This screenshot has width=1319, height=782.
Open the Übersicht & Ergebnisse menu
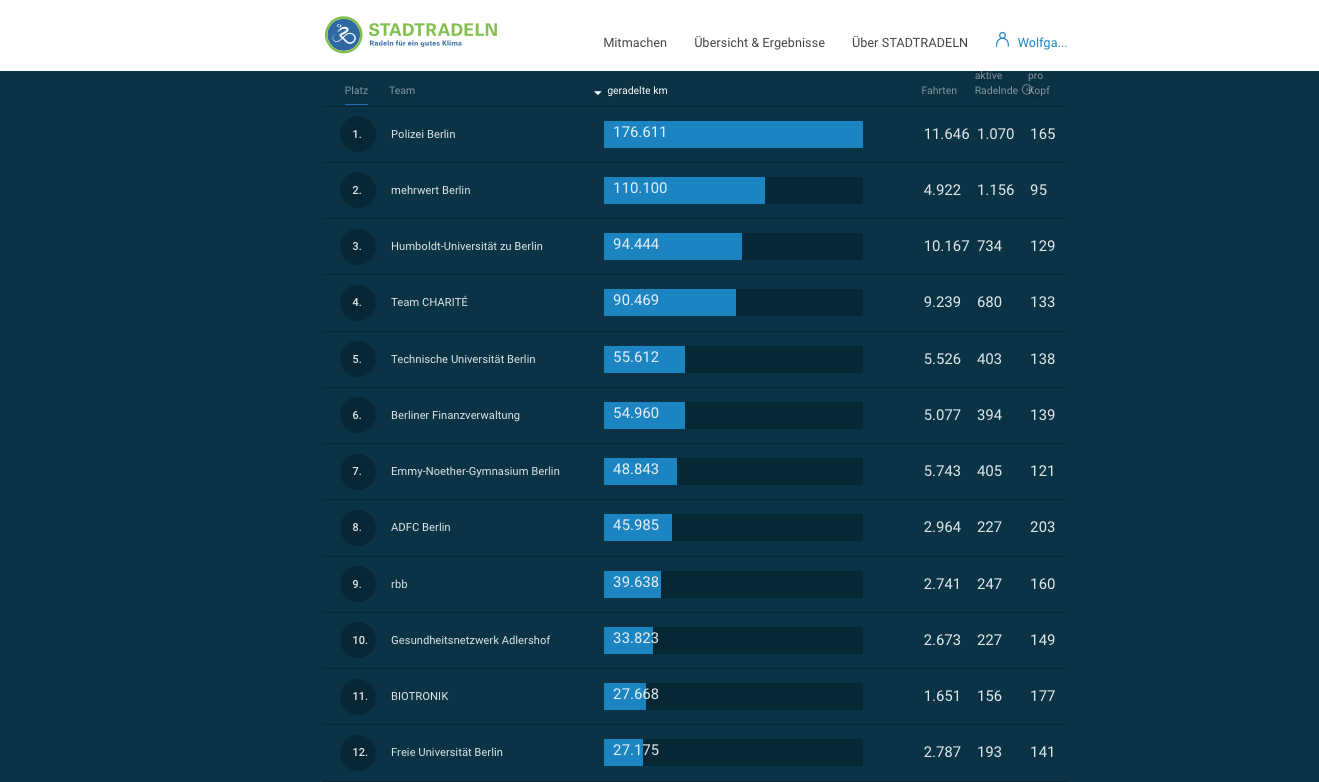coord(759,43)
